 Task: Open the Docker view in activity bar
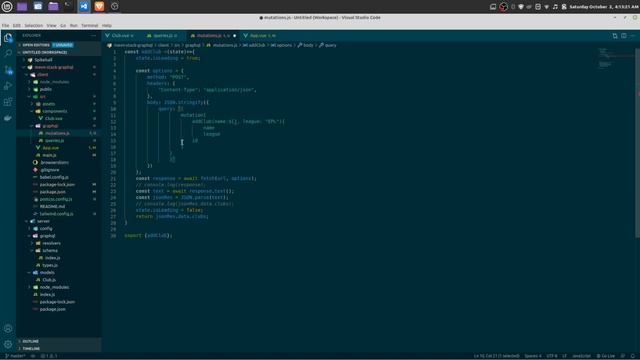click(8, 118)
